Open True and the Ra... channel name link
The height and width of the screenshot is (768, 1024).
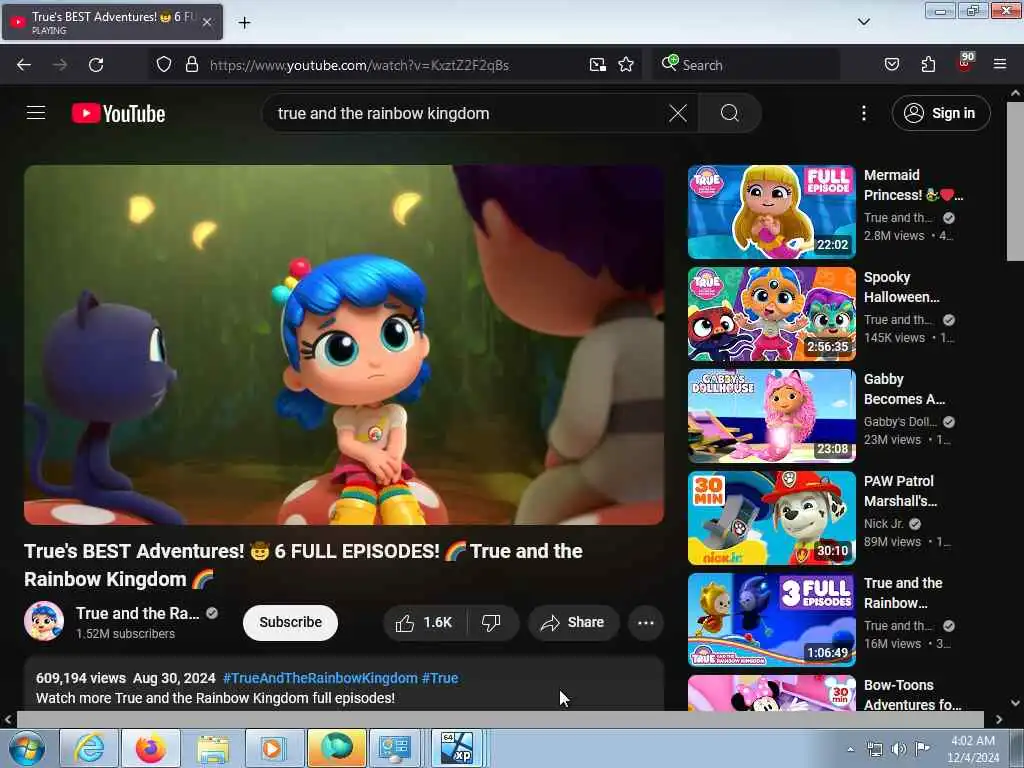[138, 613]
